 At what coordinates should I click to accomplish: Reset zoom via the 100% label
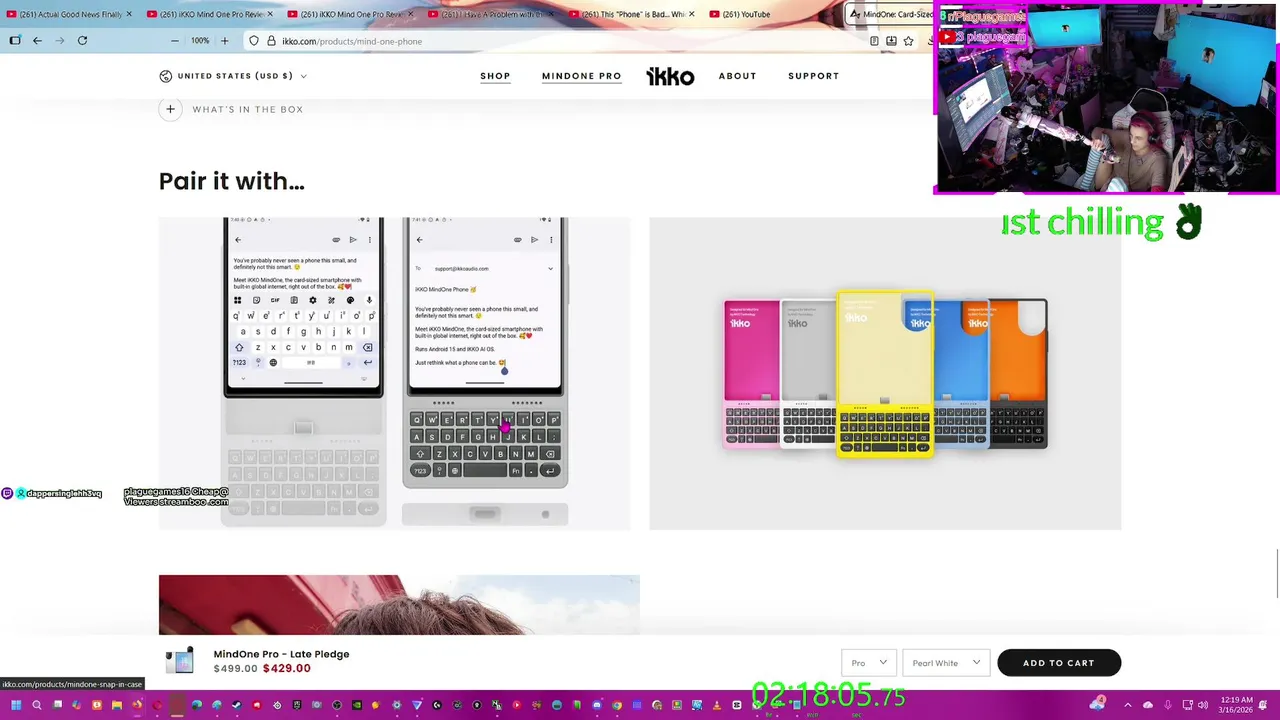(200, 41)
